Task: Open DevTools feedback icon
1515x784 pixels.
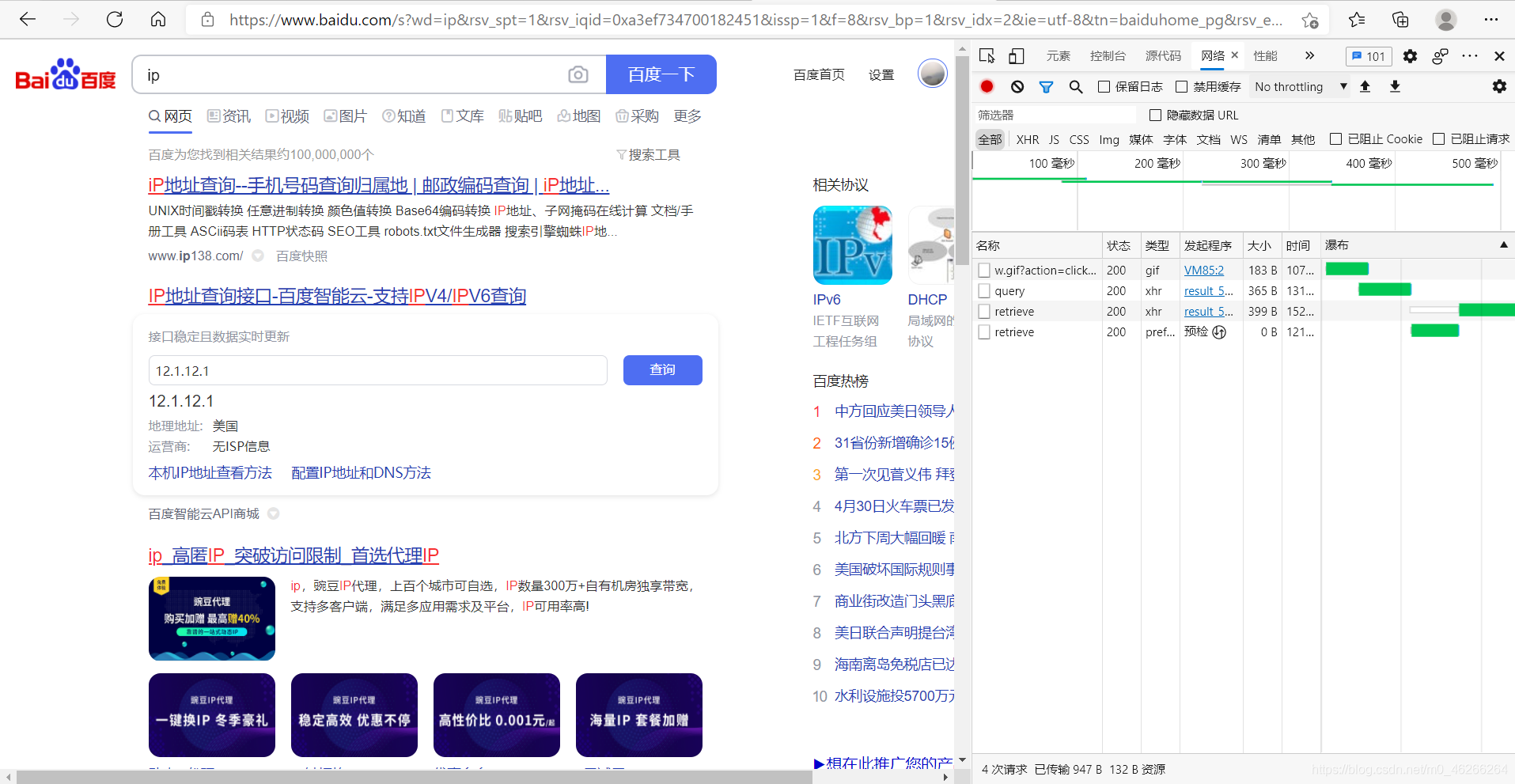Action: pos(1440,56)
